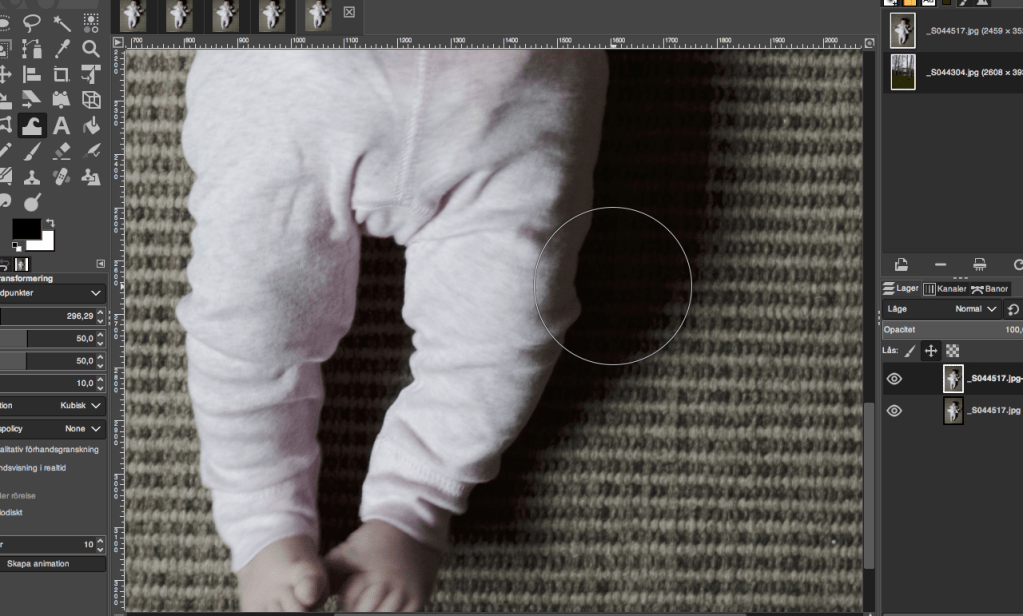The image size is (1023, 616).
Task: Select the Warp Transform tool
Action: pyautogui.click(x=32, y=126)
